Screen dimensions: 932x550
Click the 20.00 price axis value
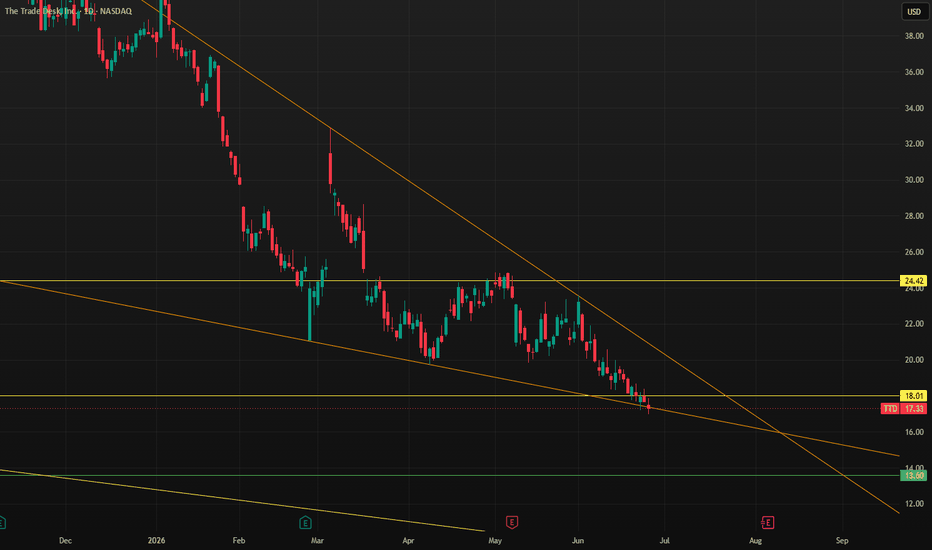pyautogui.click(x=914, y=360)
